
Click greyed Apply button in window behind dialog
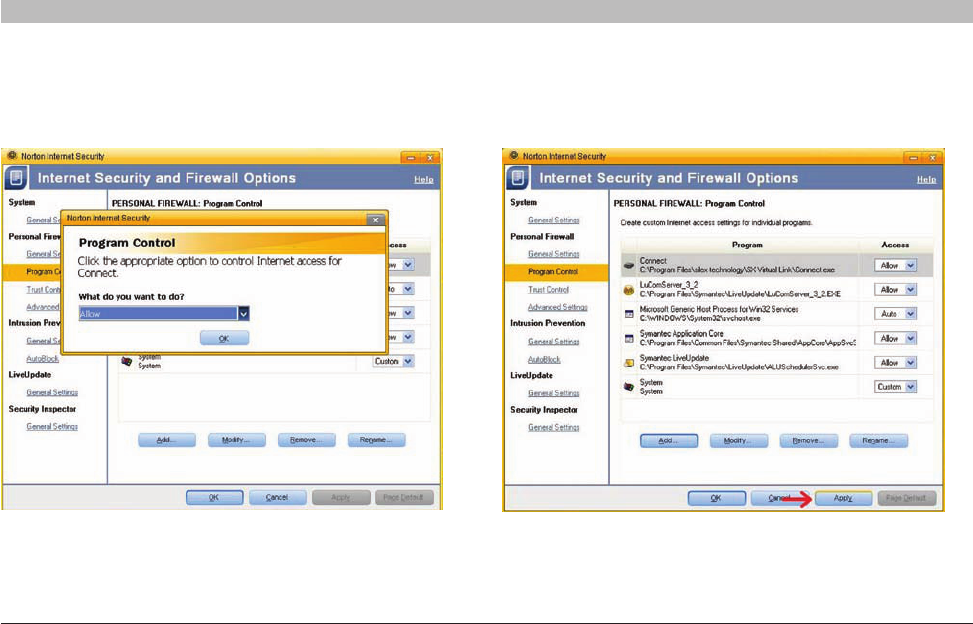coord(341,497)
